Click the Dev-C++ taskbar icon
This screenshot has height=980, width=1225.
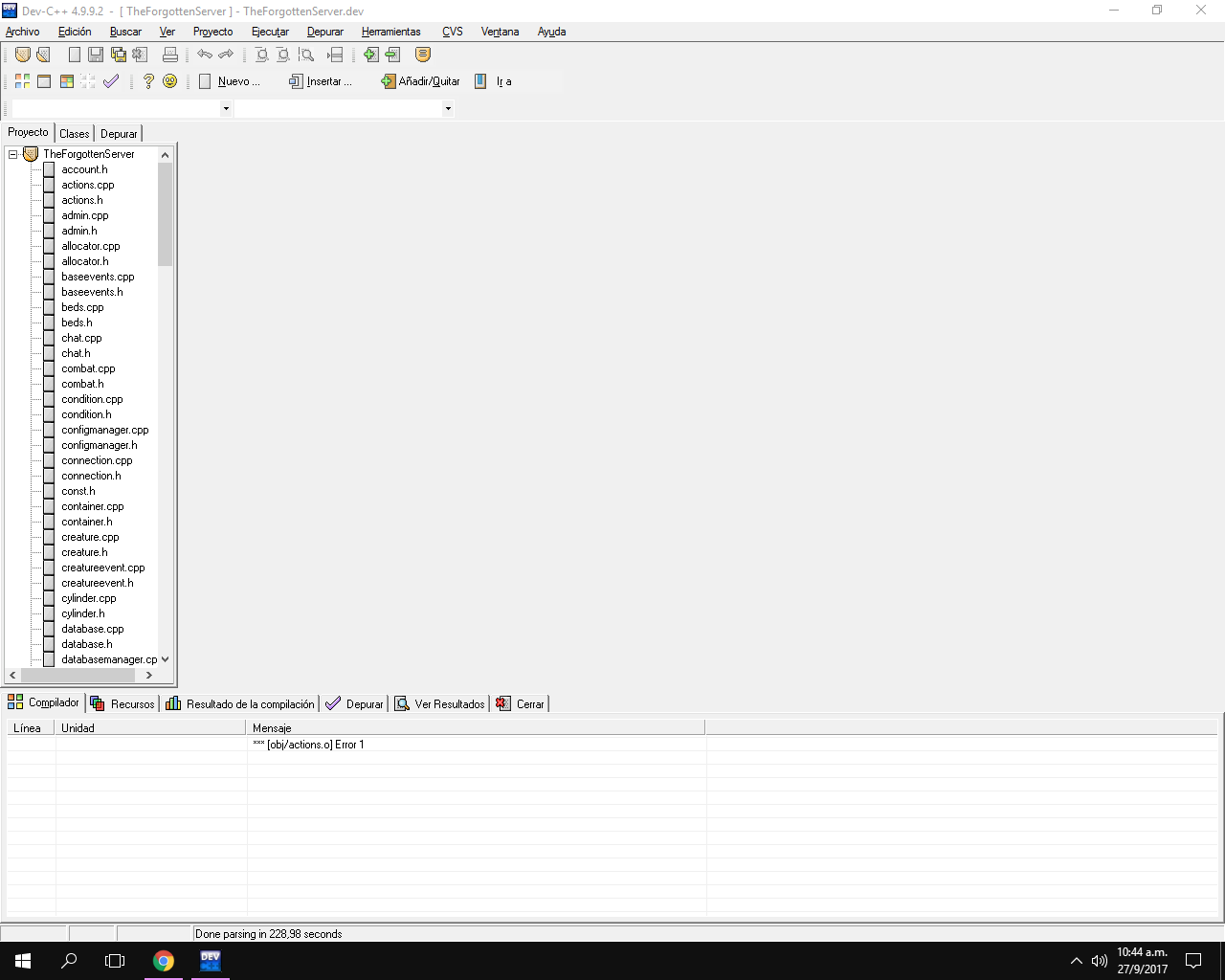click(x=210, y=961)
